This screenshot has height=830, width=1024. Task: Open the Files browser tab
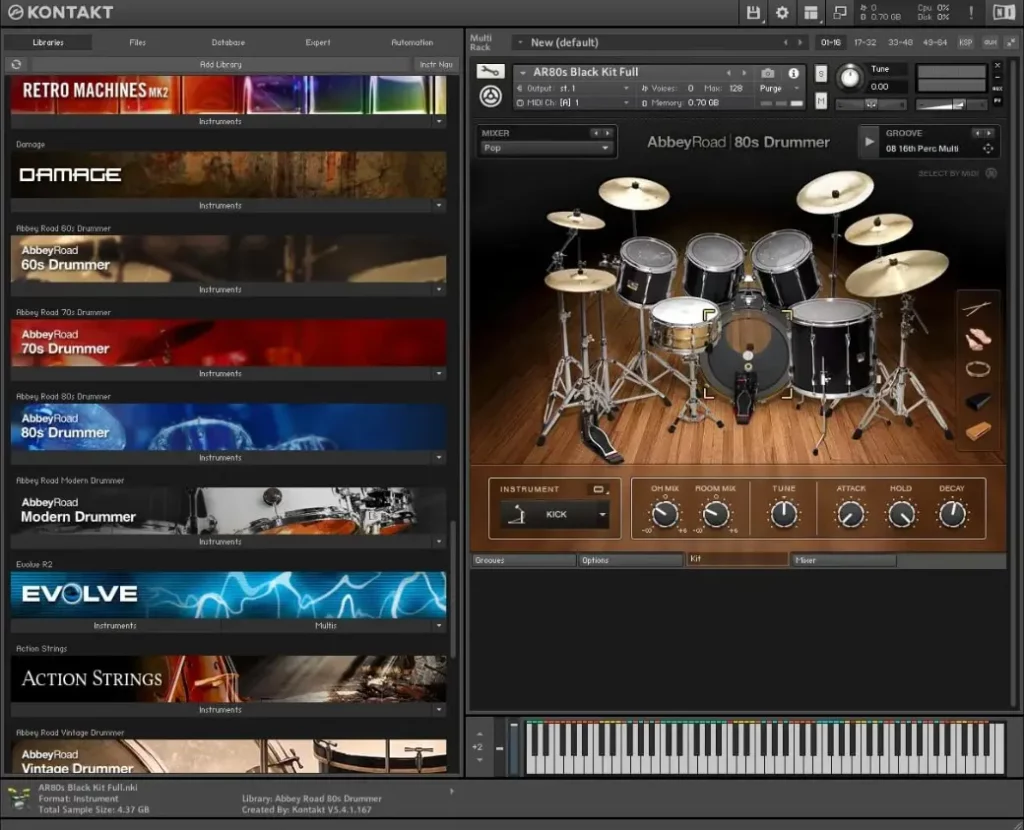pyautogui.click(x=137, y=42)
